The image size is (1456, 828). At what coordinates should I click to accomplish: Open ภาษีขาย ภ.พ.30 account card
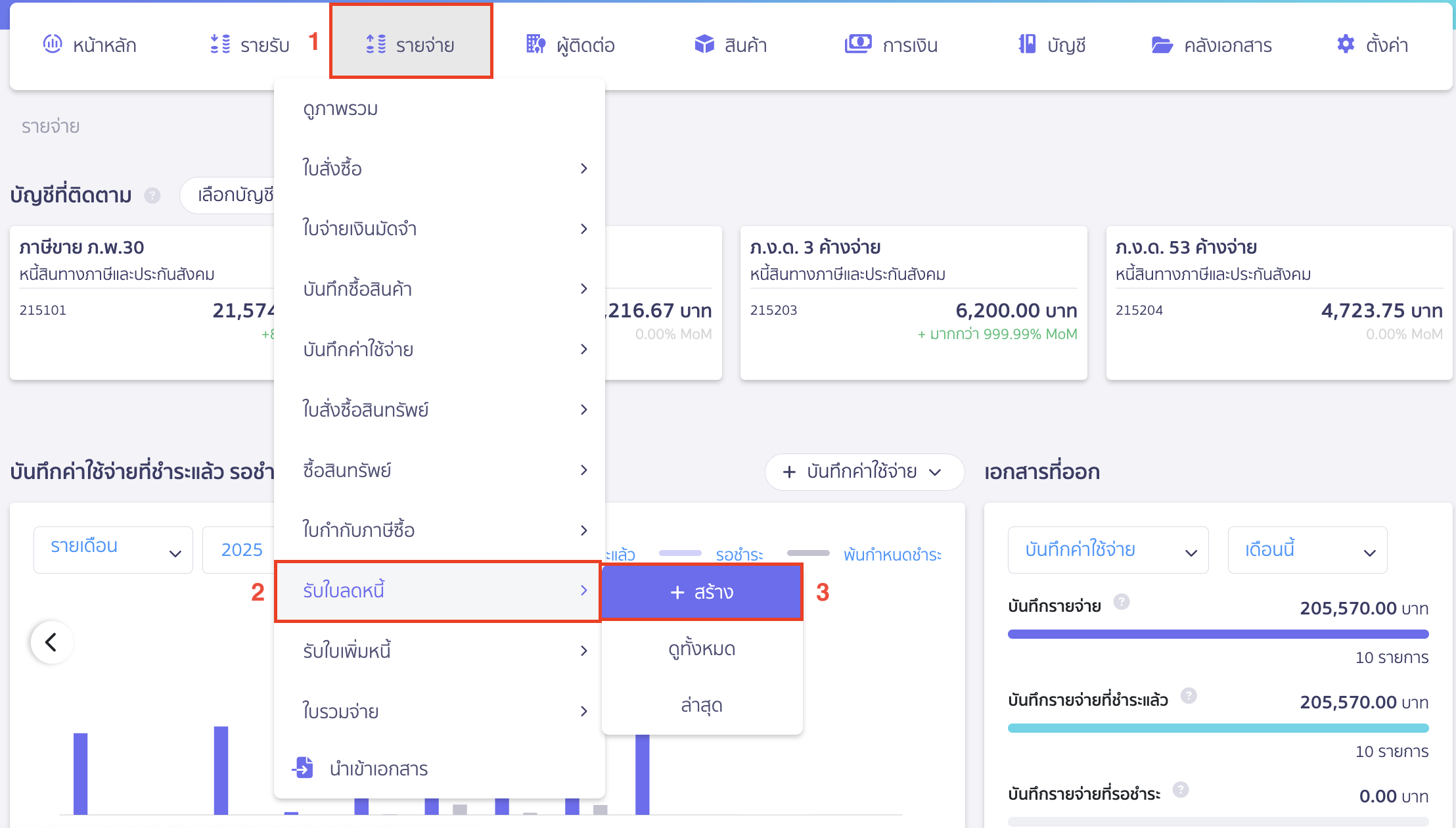click(142, 303)
